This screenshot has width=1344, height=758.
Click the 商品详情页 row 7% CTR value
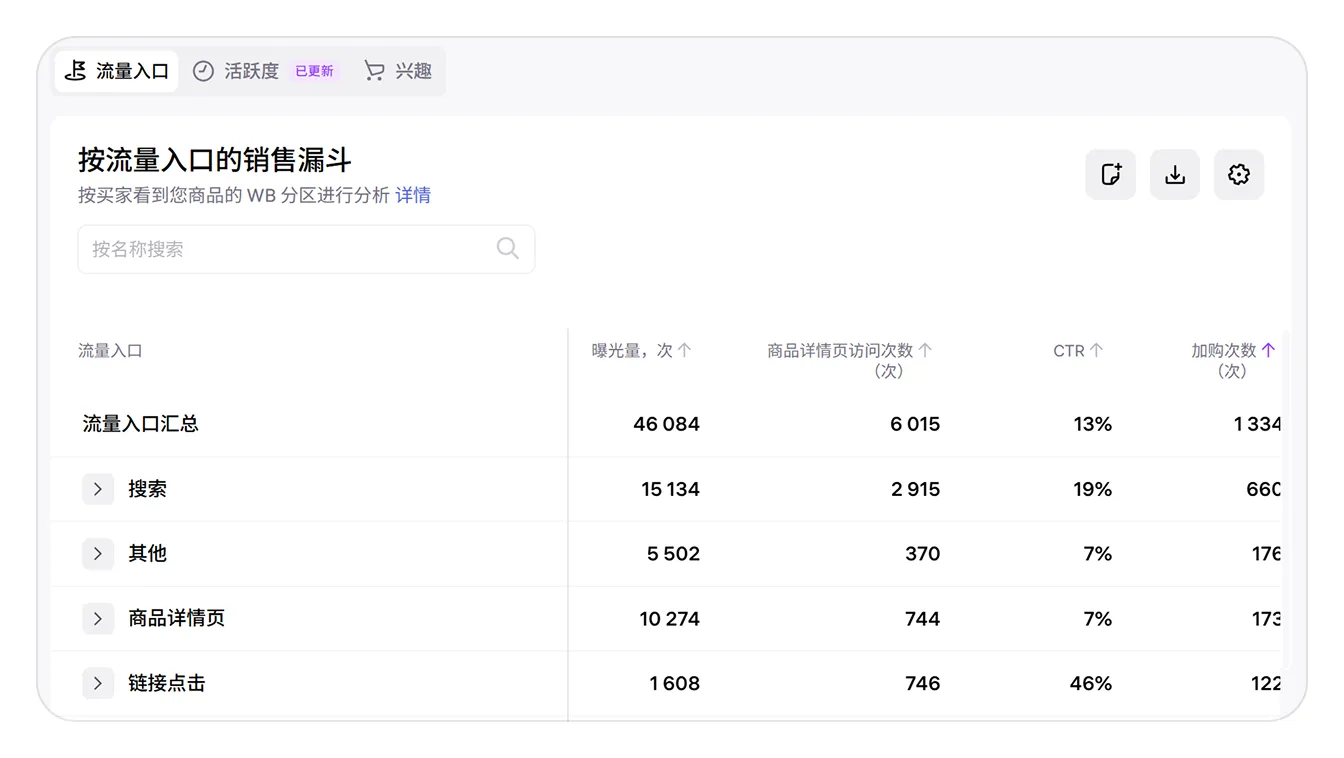[x=1098, y=619]
